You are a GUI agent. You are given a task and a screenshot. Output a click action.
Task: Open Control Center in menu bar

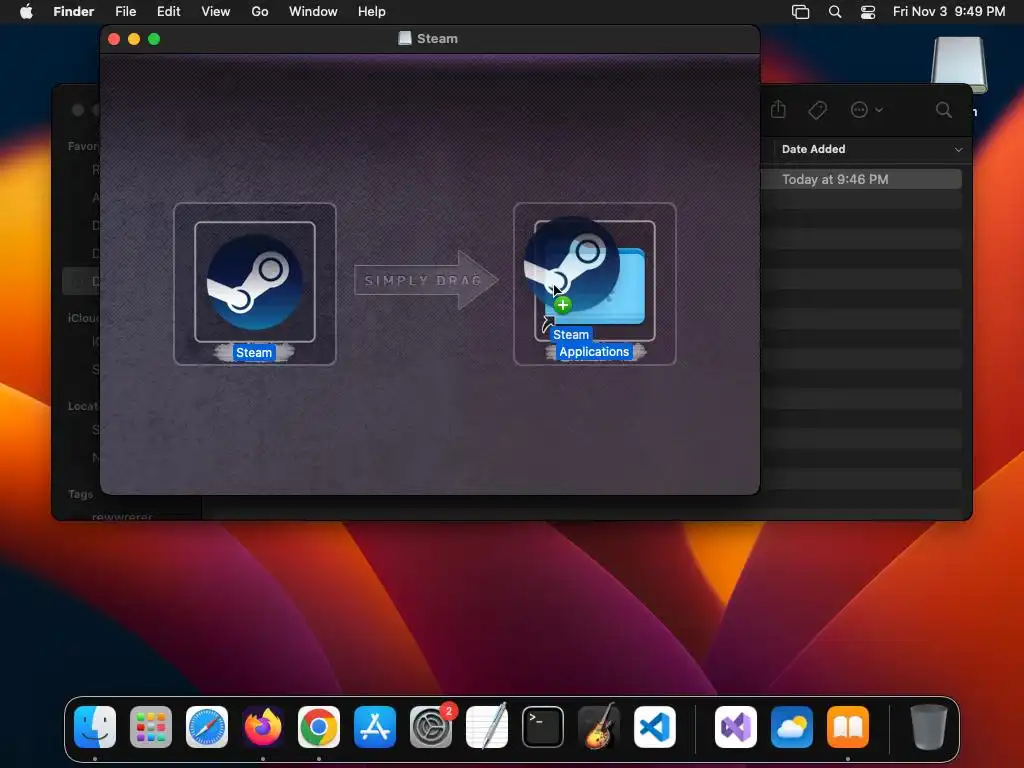(x=868, y=11)
